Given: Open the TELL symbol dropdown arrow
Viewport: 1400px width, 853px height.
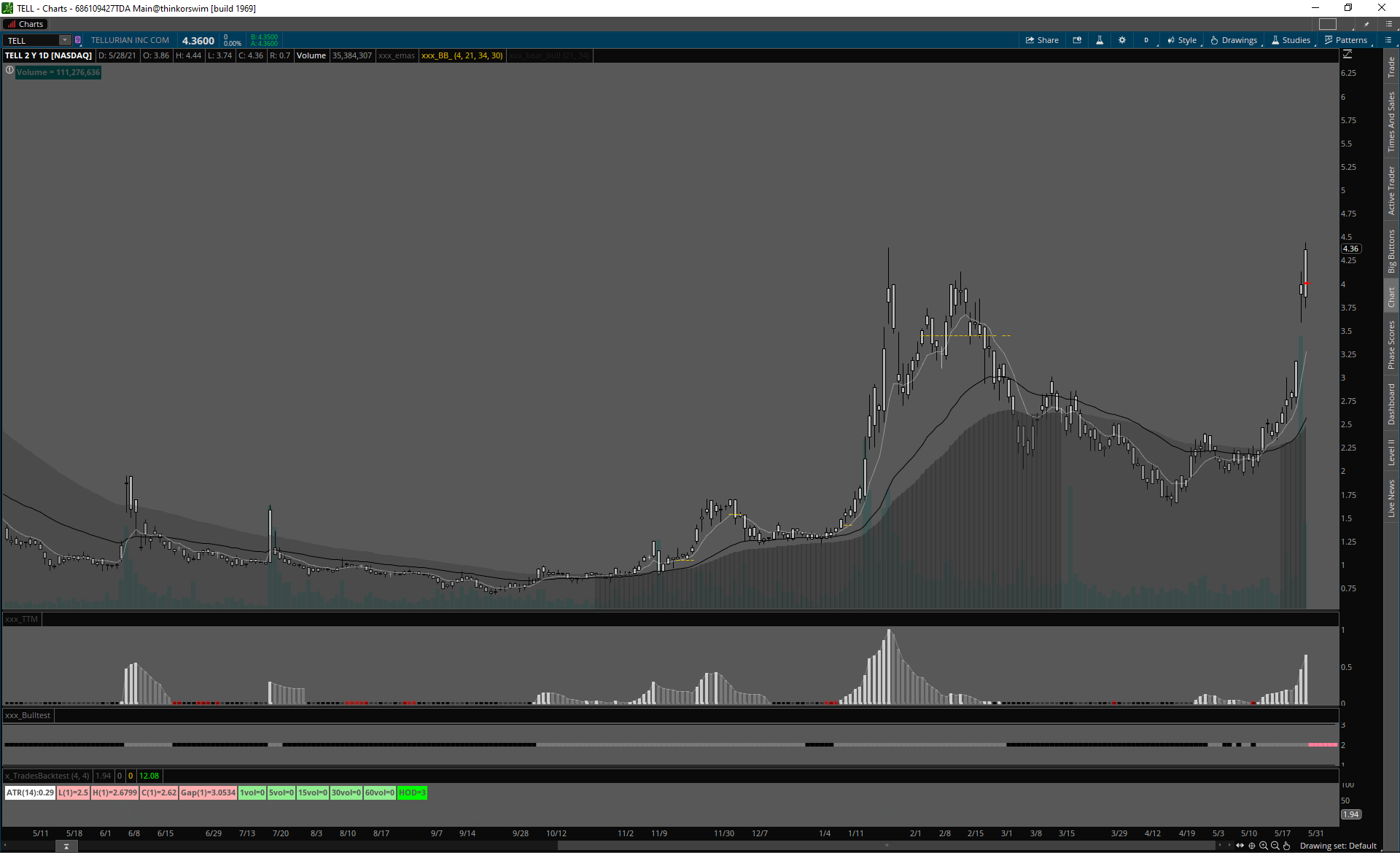Looking at the screenshot, I should (x=65, y=40).
